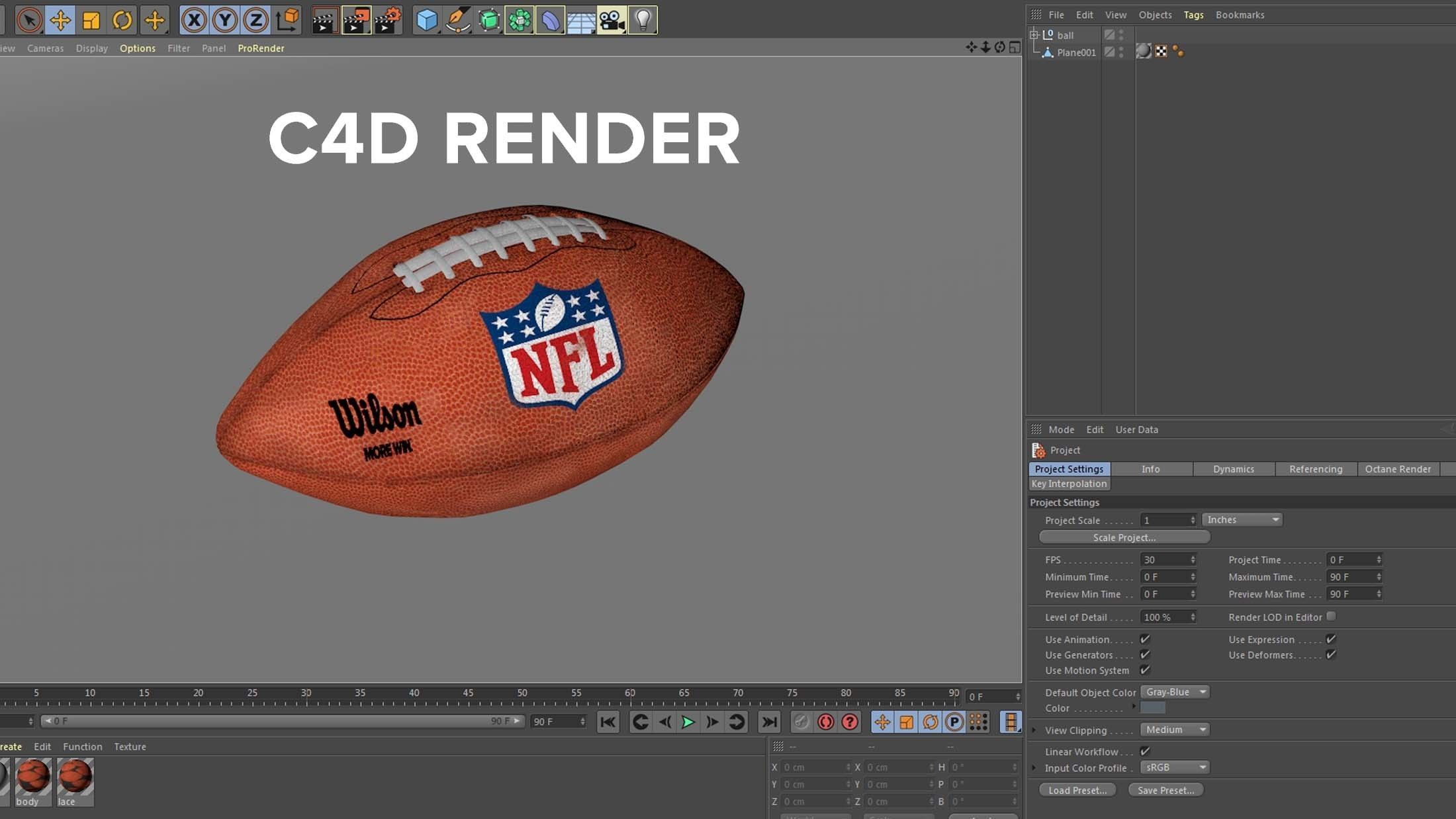The height and width of the screenshot is (819, 1456).
Task: Select the Scale tool
Action: point(91,20)
